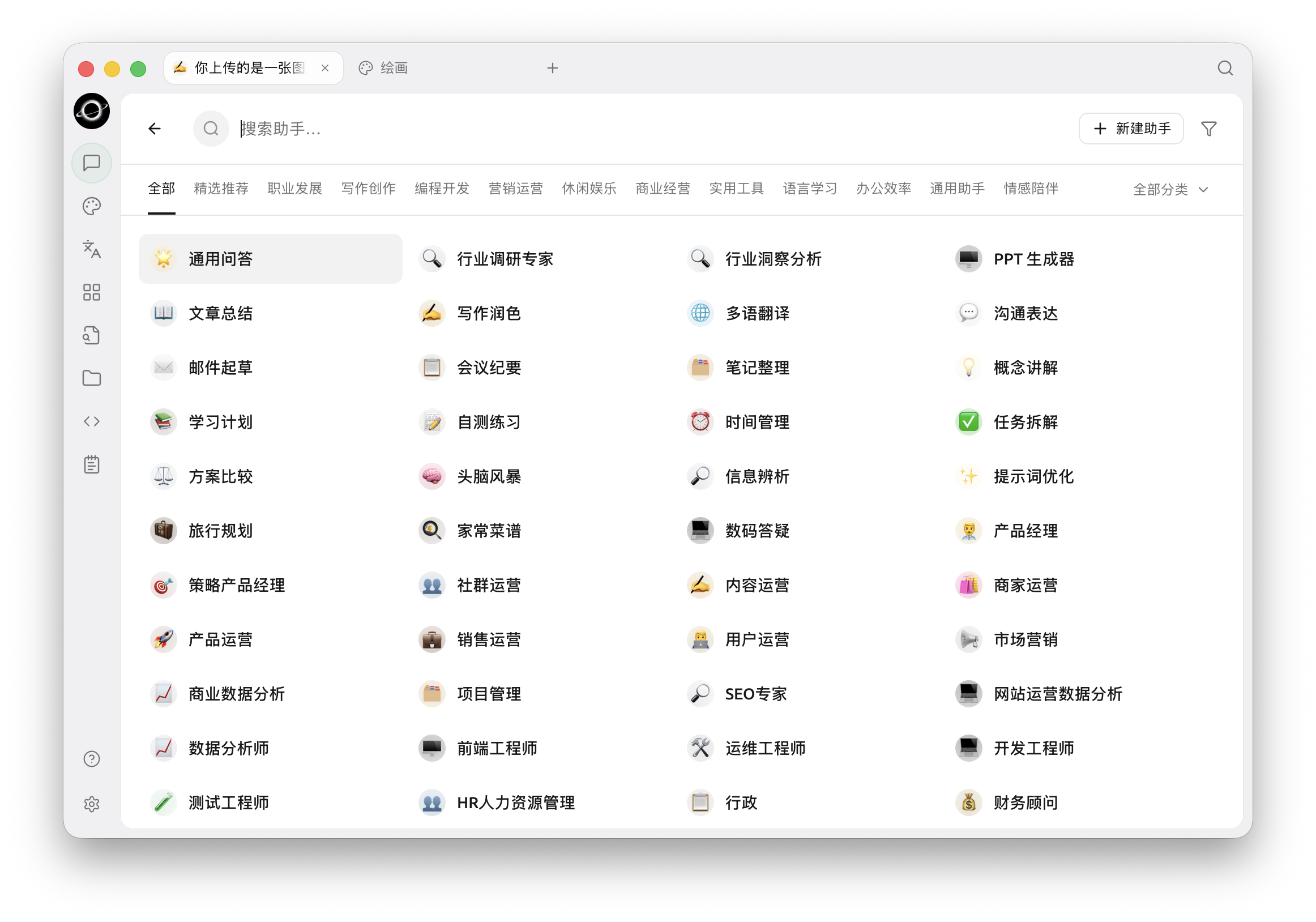
Task: Click the search magnifier at window top right
Action: coord(1225,68)
